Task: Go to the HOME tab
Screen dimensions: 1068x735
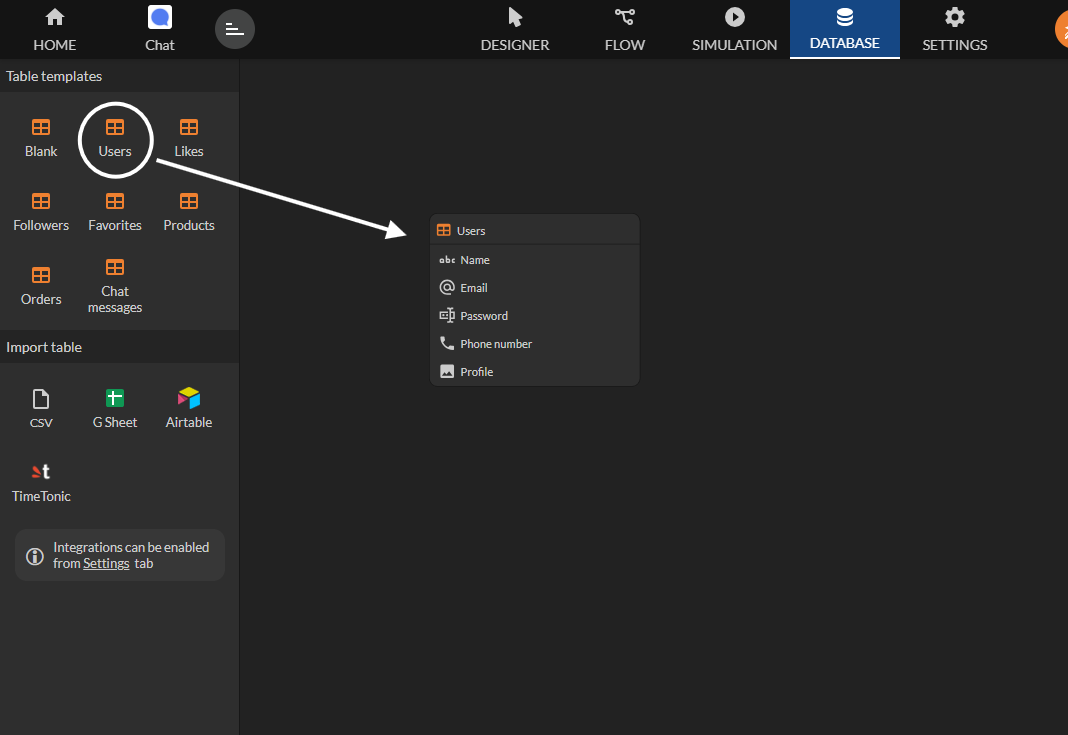Action: pyautogui.click(x=54, y=29)
